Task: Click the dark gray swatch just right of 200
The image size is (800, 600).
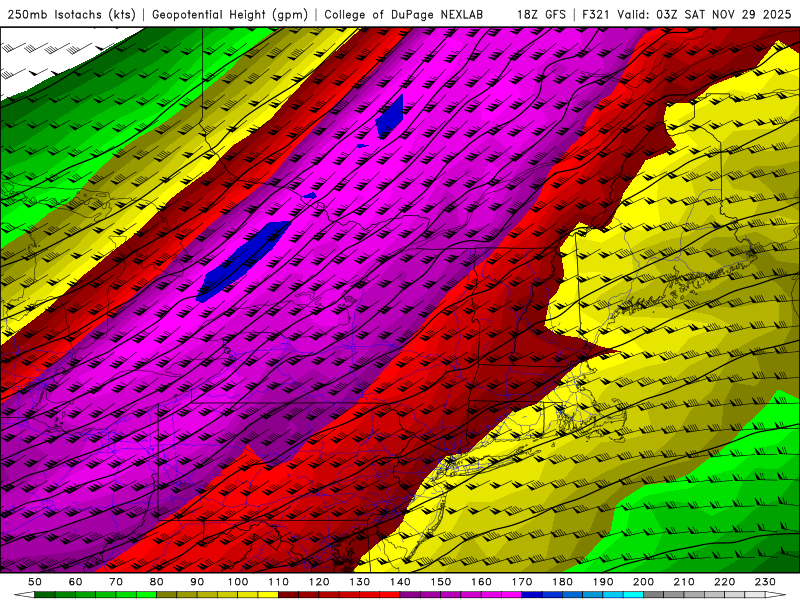Action: click(654, 595)
